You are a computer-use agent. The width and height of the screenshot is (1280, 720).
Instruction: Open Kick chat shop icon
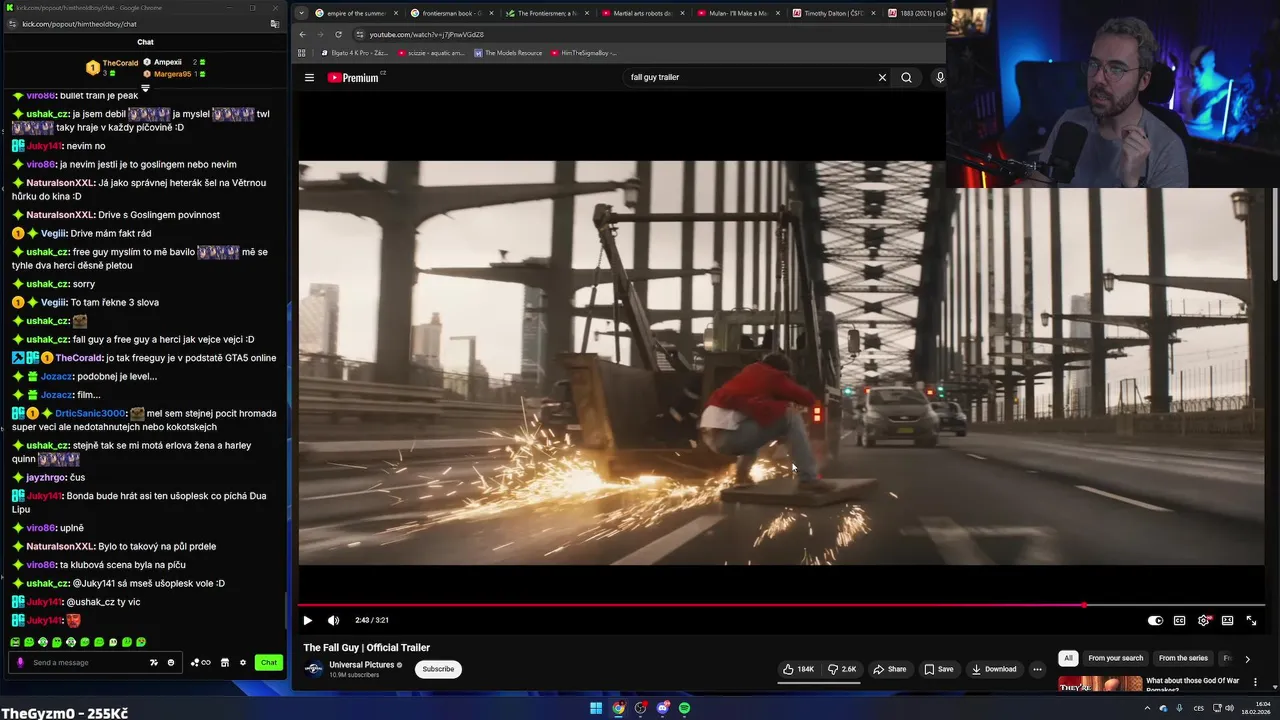coord(225,662)
